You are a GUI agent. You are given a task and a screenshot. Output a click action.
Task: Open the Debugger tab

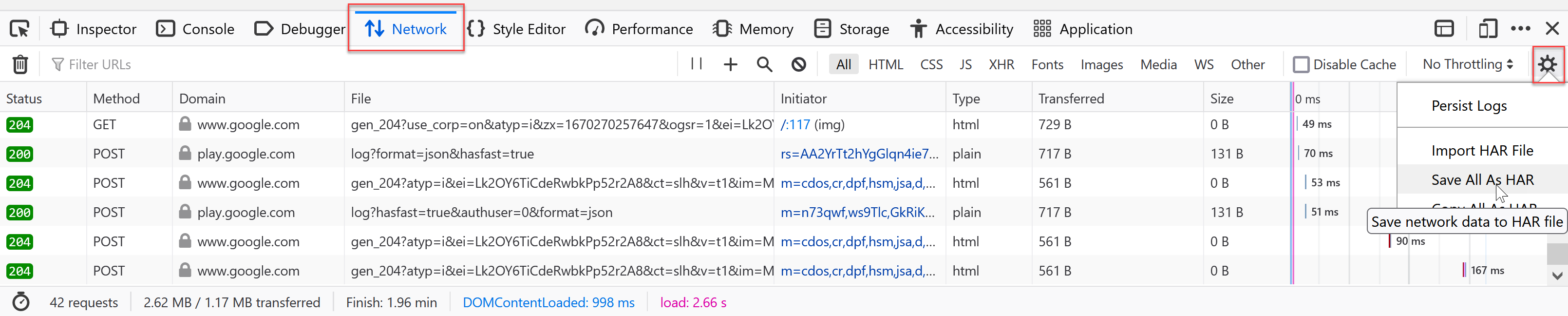click(300, 29)
